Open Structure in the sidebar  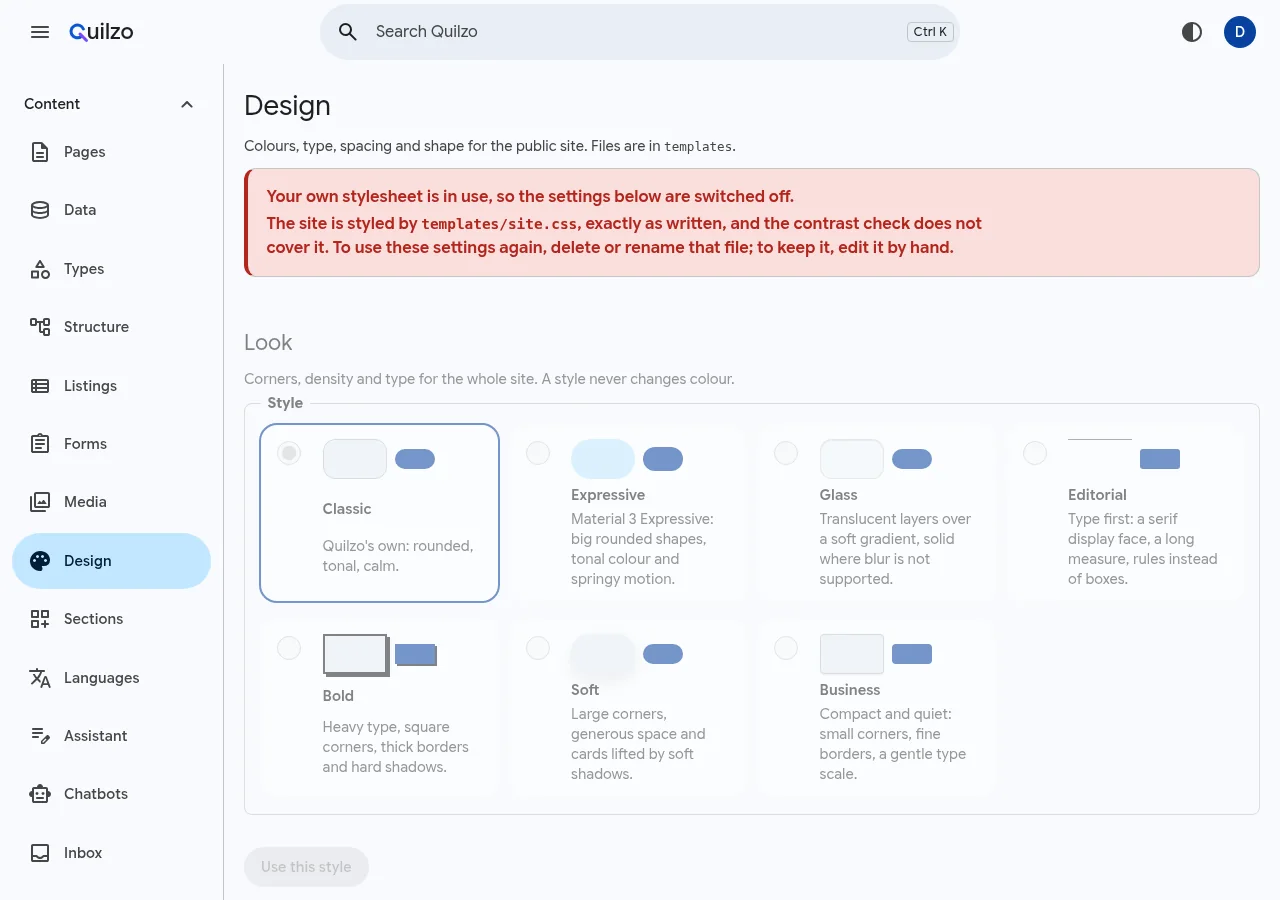111,327
